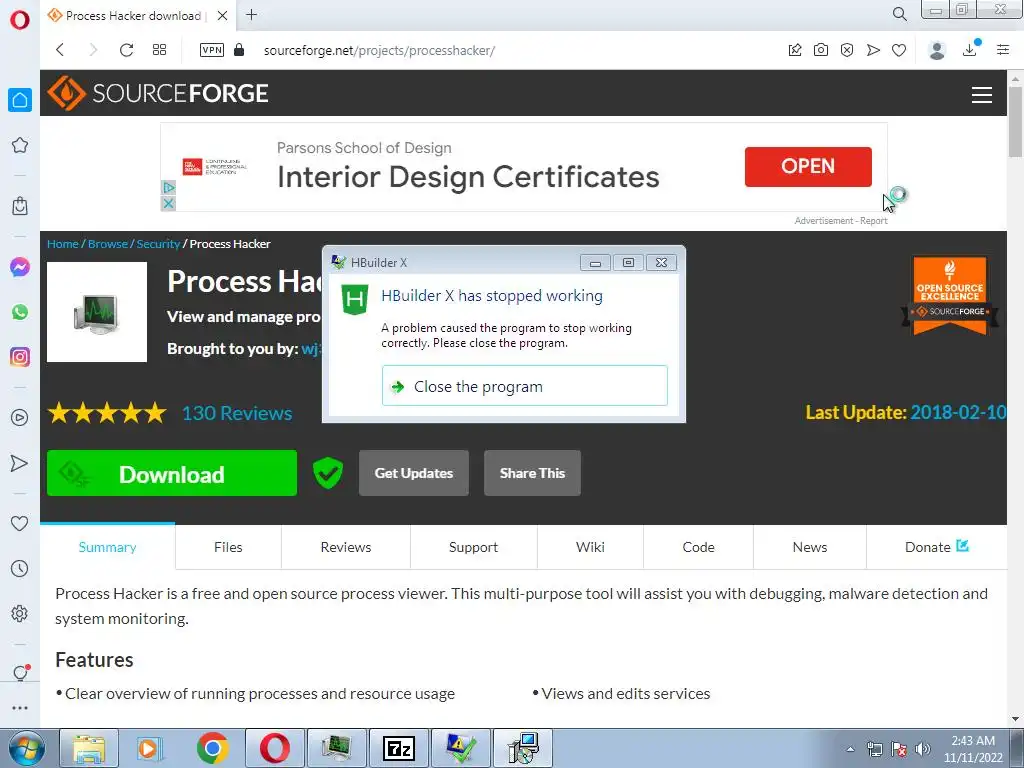
Task: Open Instagram in the sidebar
Action: [20, 357]
